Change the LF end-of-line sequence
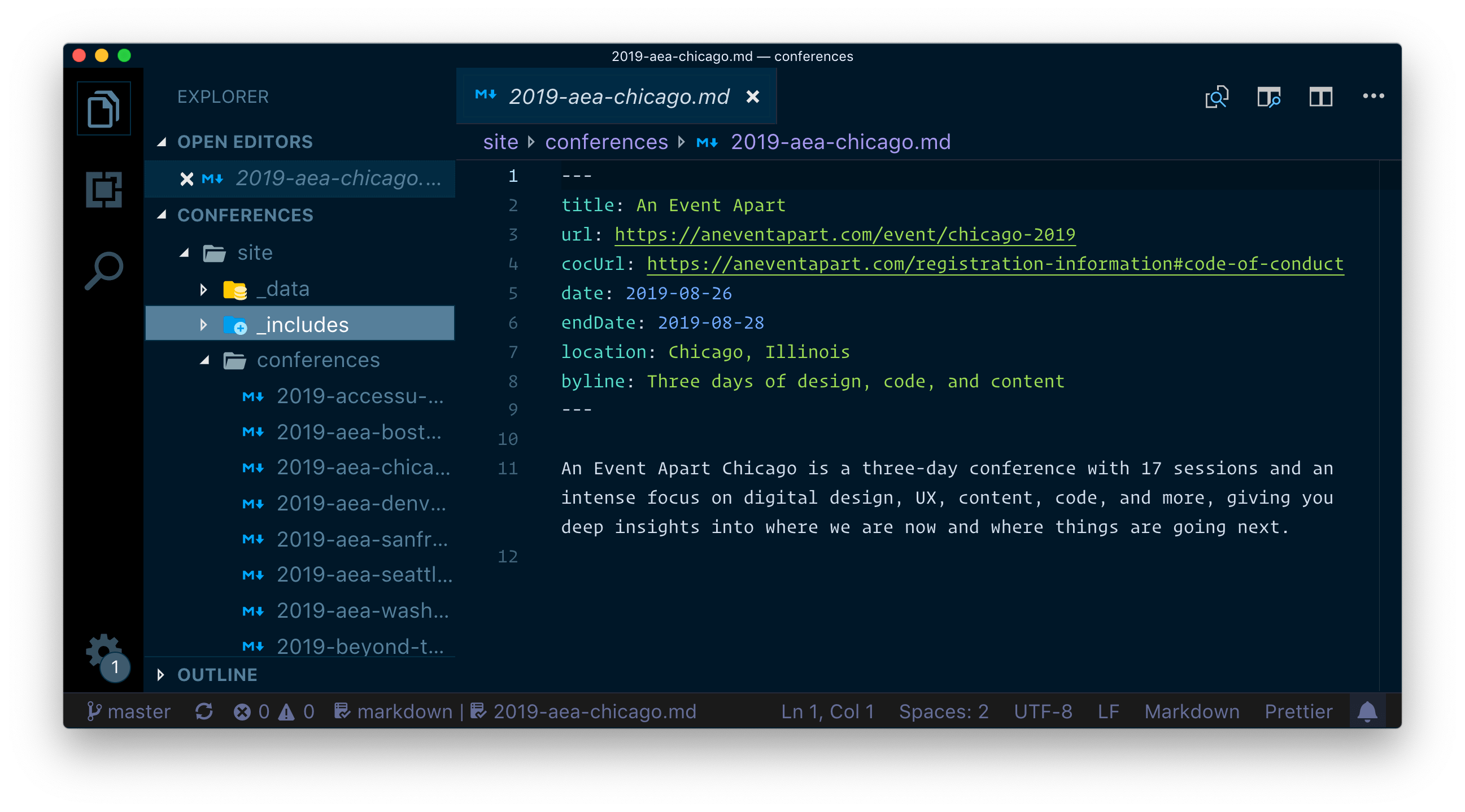Viewport: 1465px width, 812px height. point(1109,711)
